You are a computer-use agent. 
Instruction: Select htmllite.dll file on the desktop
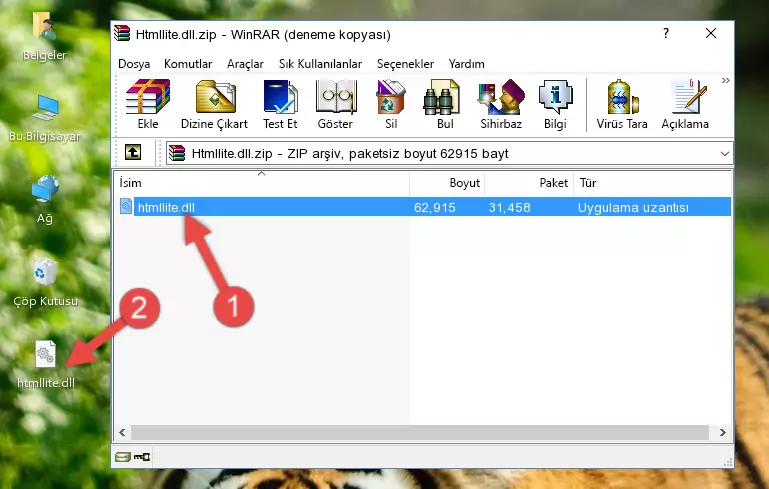[46, 364]
